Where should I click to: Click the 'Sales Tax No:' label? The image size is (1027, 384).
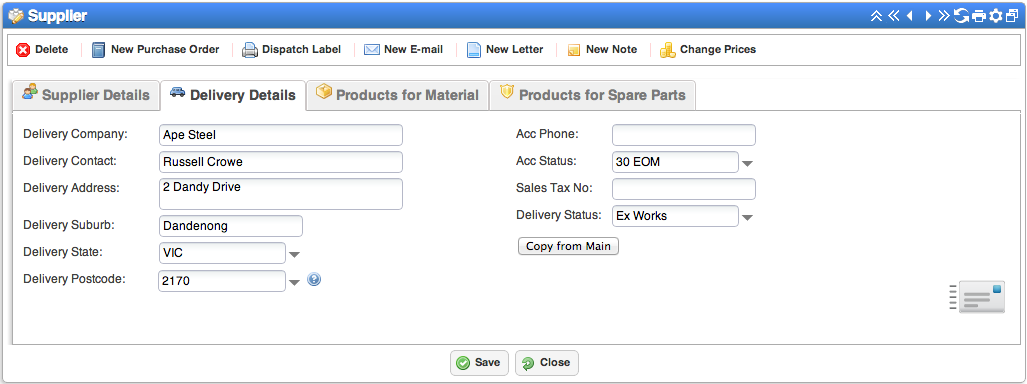554,188
